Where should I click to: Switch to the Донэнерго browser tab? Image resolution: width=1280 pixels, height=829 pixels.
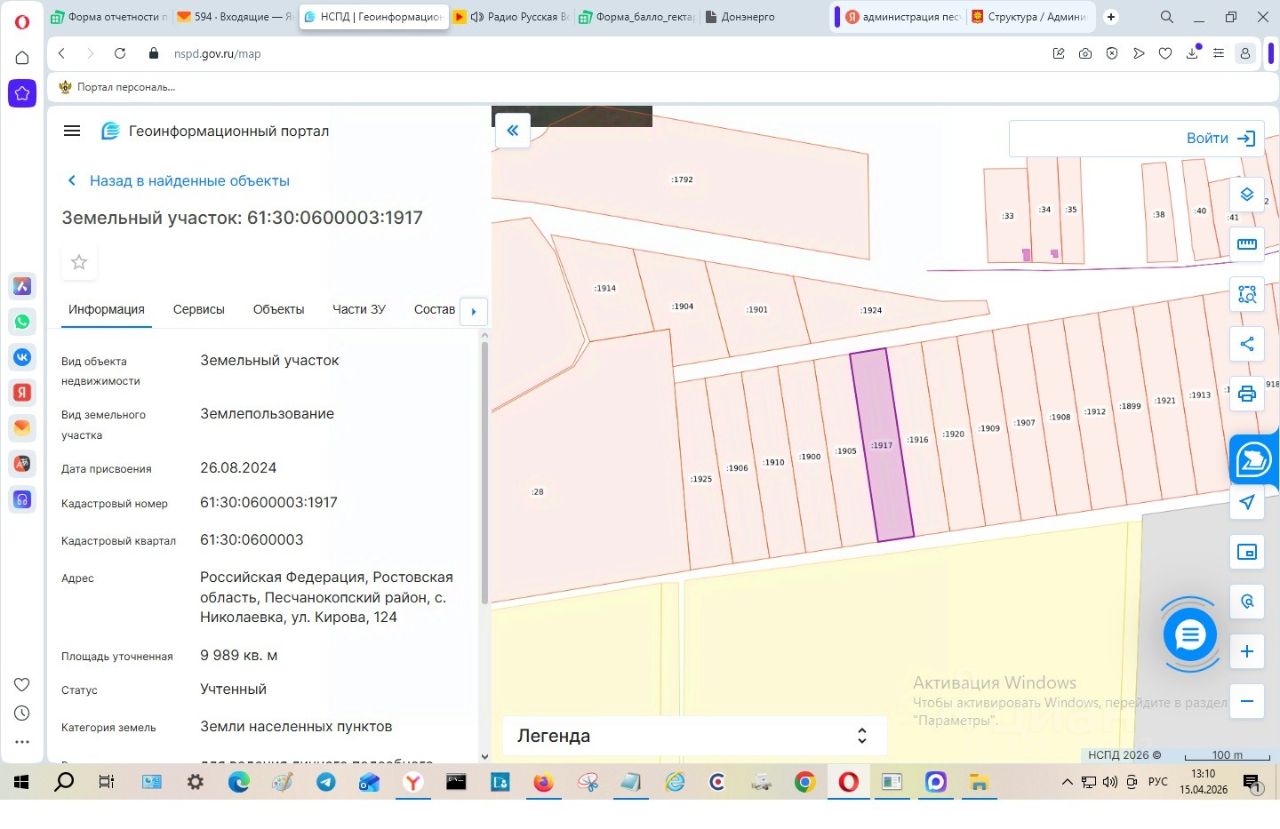click(x=760, y=17)
